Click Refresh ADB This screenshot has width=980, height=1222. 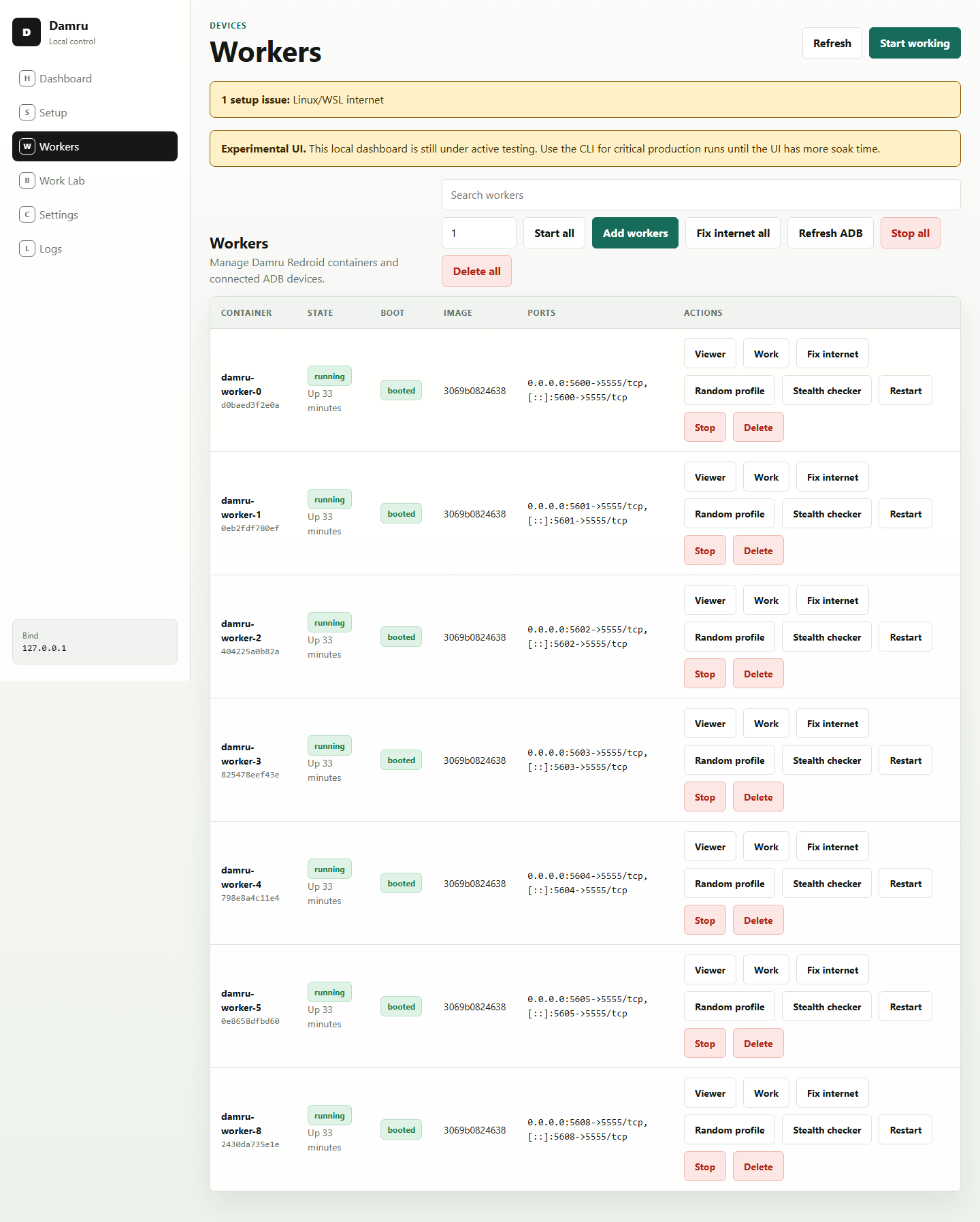[830, 233]
